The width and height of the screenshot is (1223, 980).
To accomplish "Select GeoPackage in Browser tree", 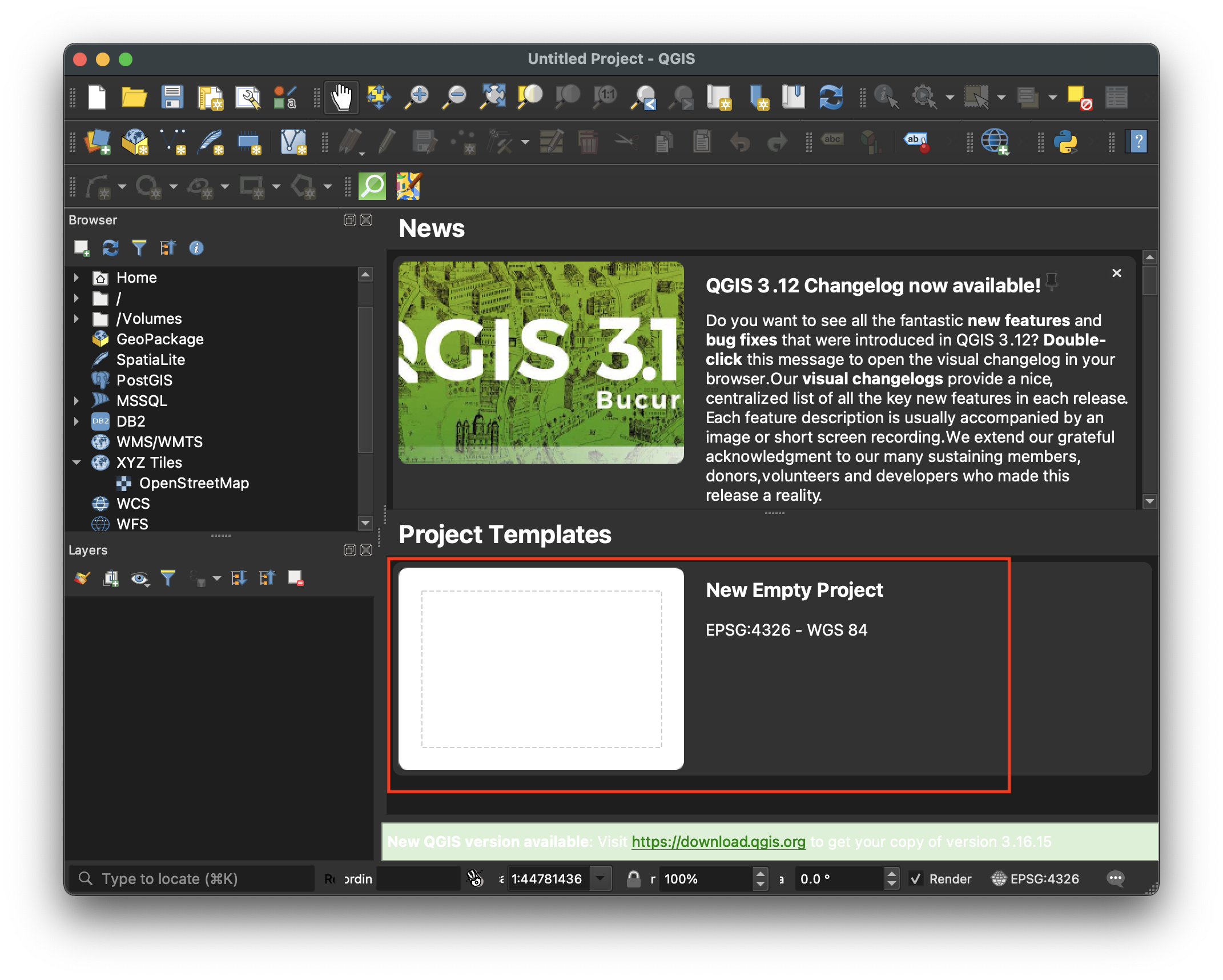I will pos(160,339).
